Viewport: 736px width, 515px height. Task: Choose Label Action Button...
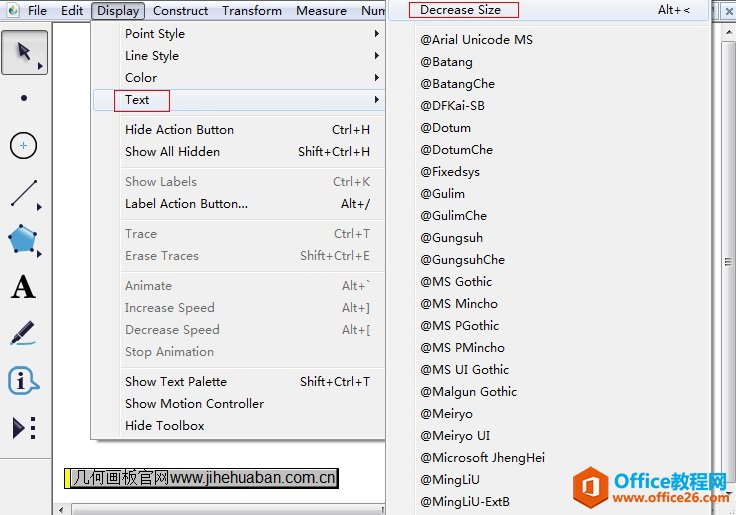239,204
